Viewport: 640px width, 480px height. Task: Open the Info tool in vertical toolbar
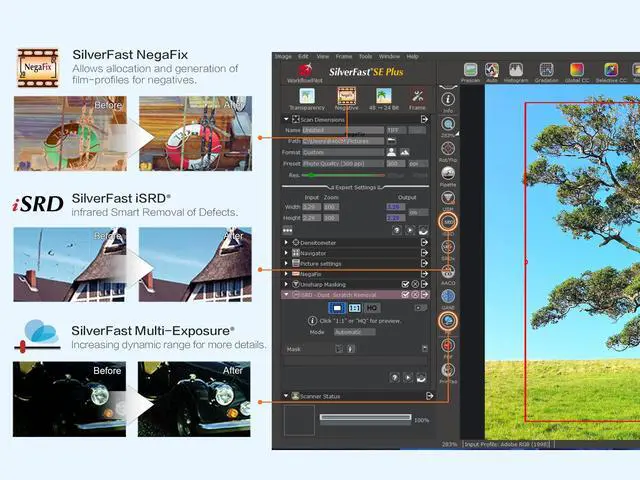[x=448, y=99]
